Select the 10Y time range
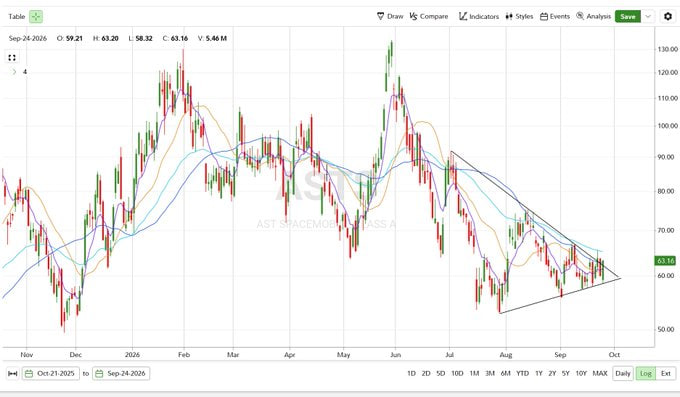Image resolution: width=680 pixels, height=397 pixels. [581, 374]
